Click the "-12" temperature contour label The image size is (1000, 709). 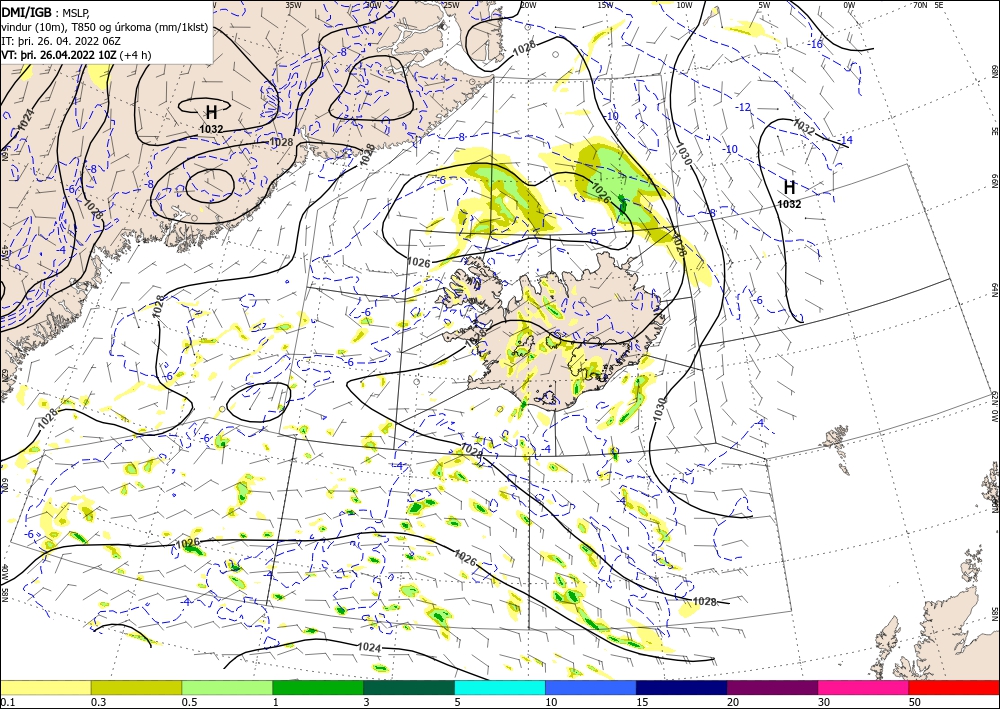point(743,107)
